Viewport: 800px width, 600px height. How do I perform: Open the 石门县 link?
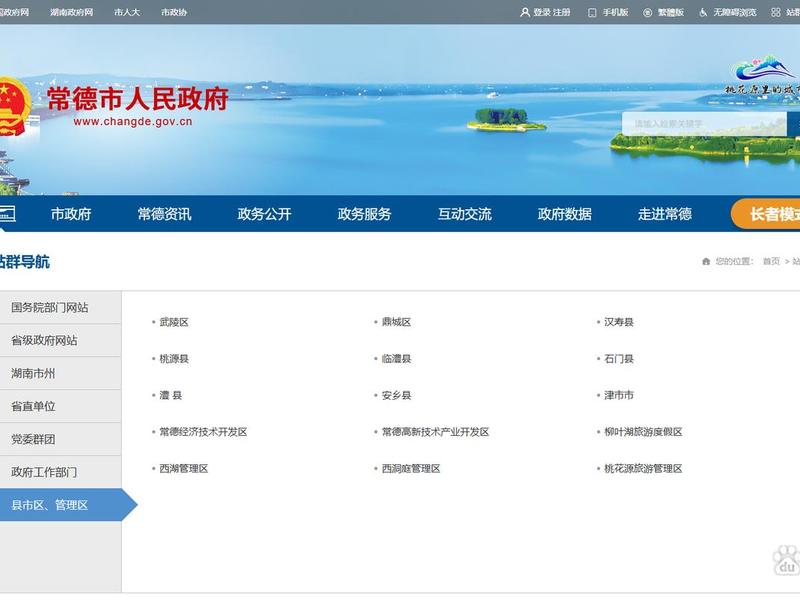(619, 359)
